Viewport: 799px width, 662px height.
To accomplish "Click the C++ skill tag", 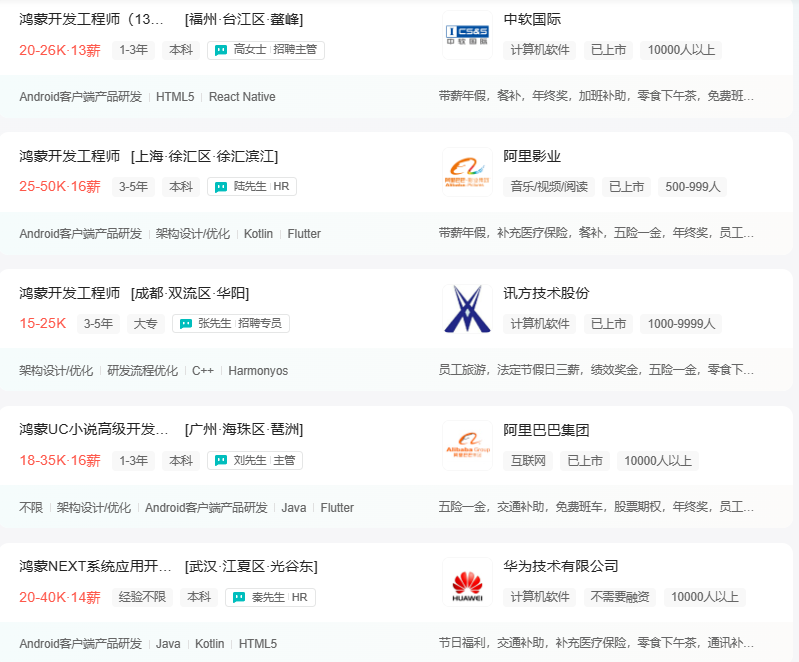I will coord(203,371).
